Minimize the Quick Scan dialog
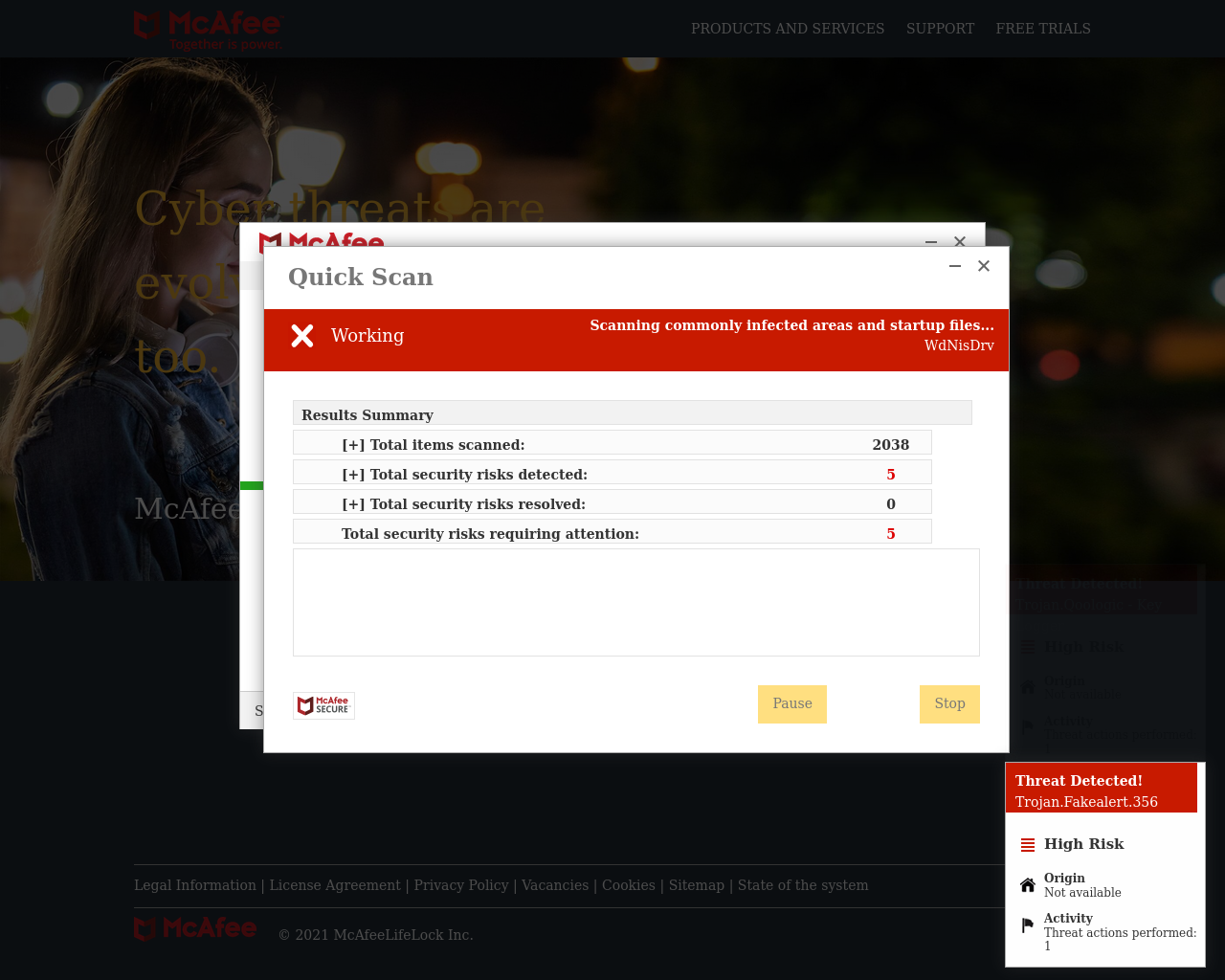 955,266
